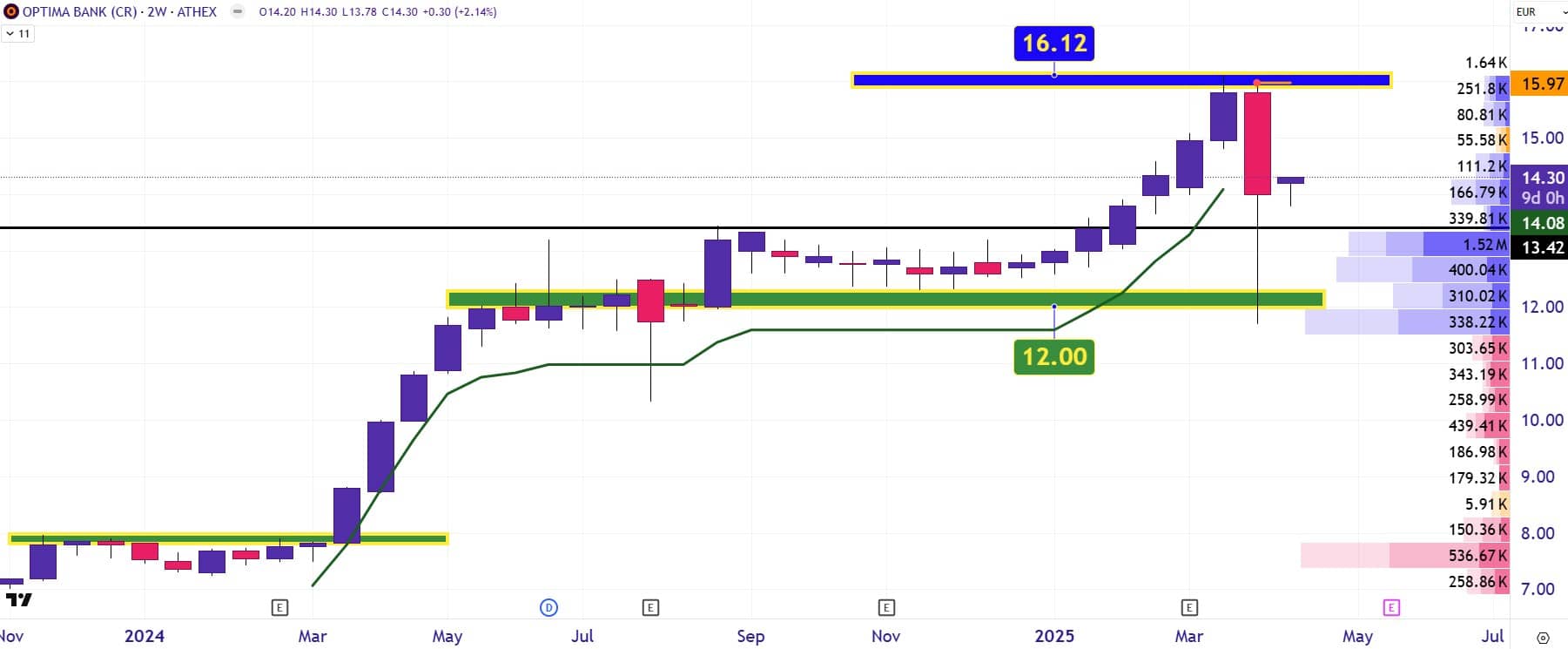1568x649 pixels.
Task: Click the ATHEX exchange text in legend
Action: (197, 12)
